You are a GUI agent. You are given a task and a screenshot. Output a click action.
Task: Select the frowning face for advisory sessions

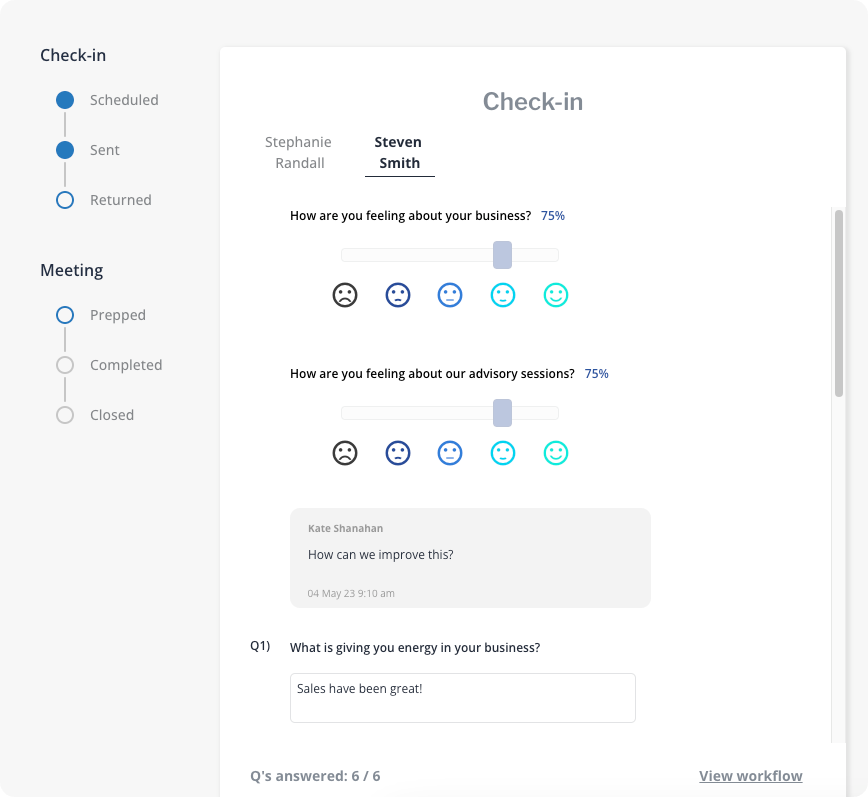click(345, 453)
